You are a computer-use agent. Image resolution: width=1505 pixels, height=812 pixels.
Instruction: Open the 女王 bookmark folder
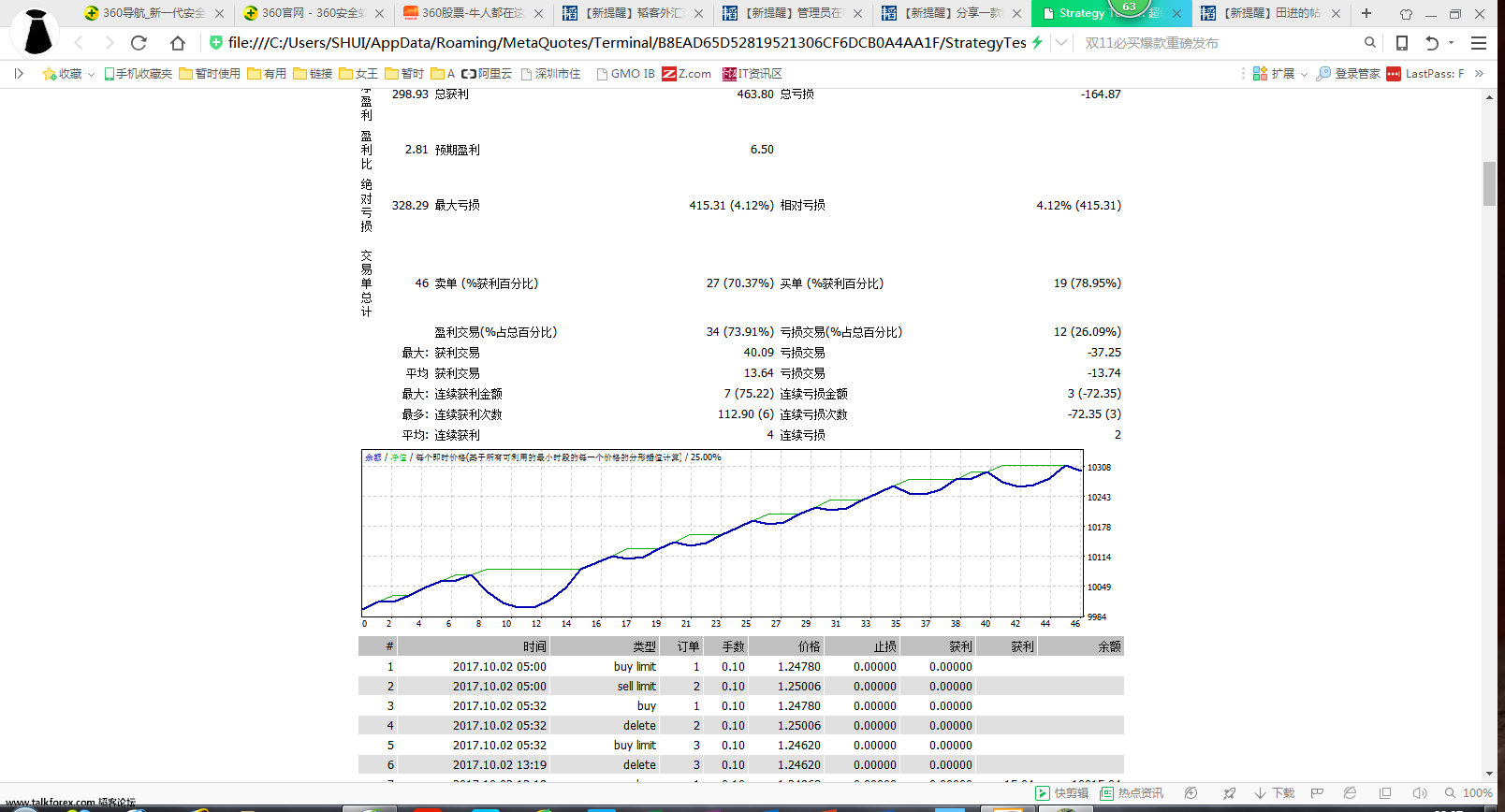click(x=358, y=74)
